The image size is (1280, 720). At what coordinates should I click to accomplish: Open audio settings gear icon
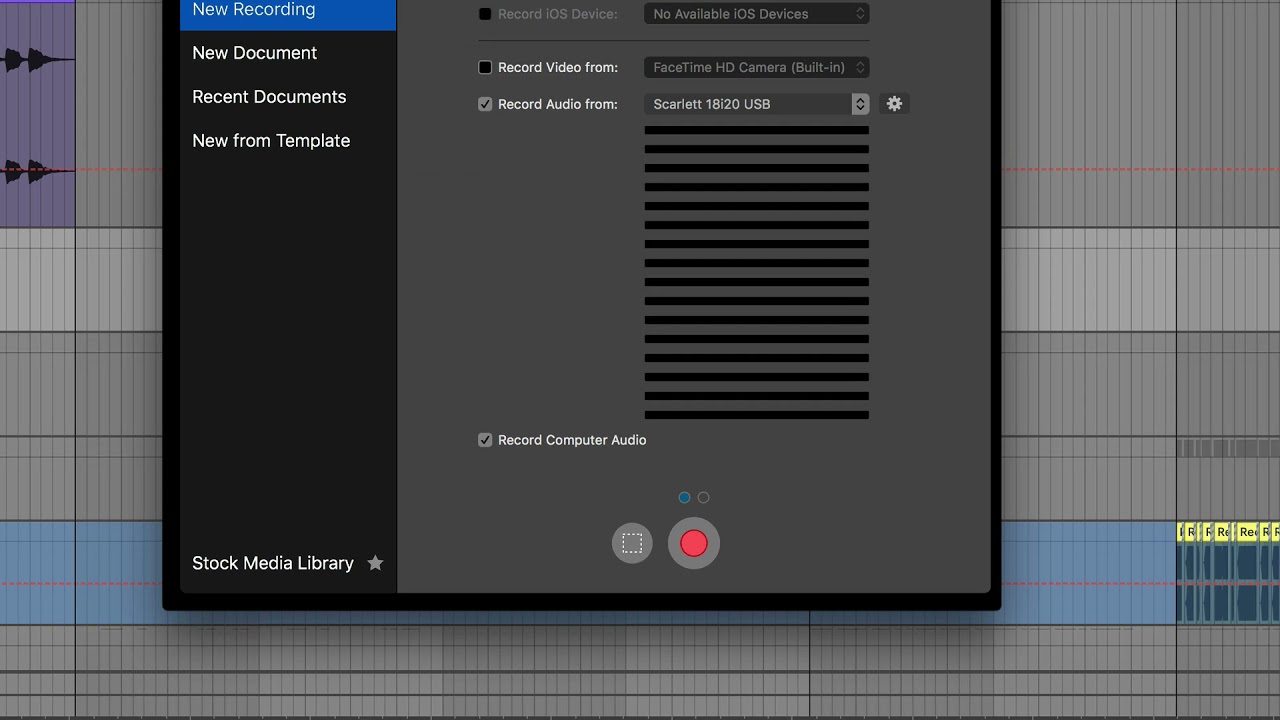(894, 104)
